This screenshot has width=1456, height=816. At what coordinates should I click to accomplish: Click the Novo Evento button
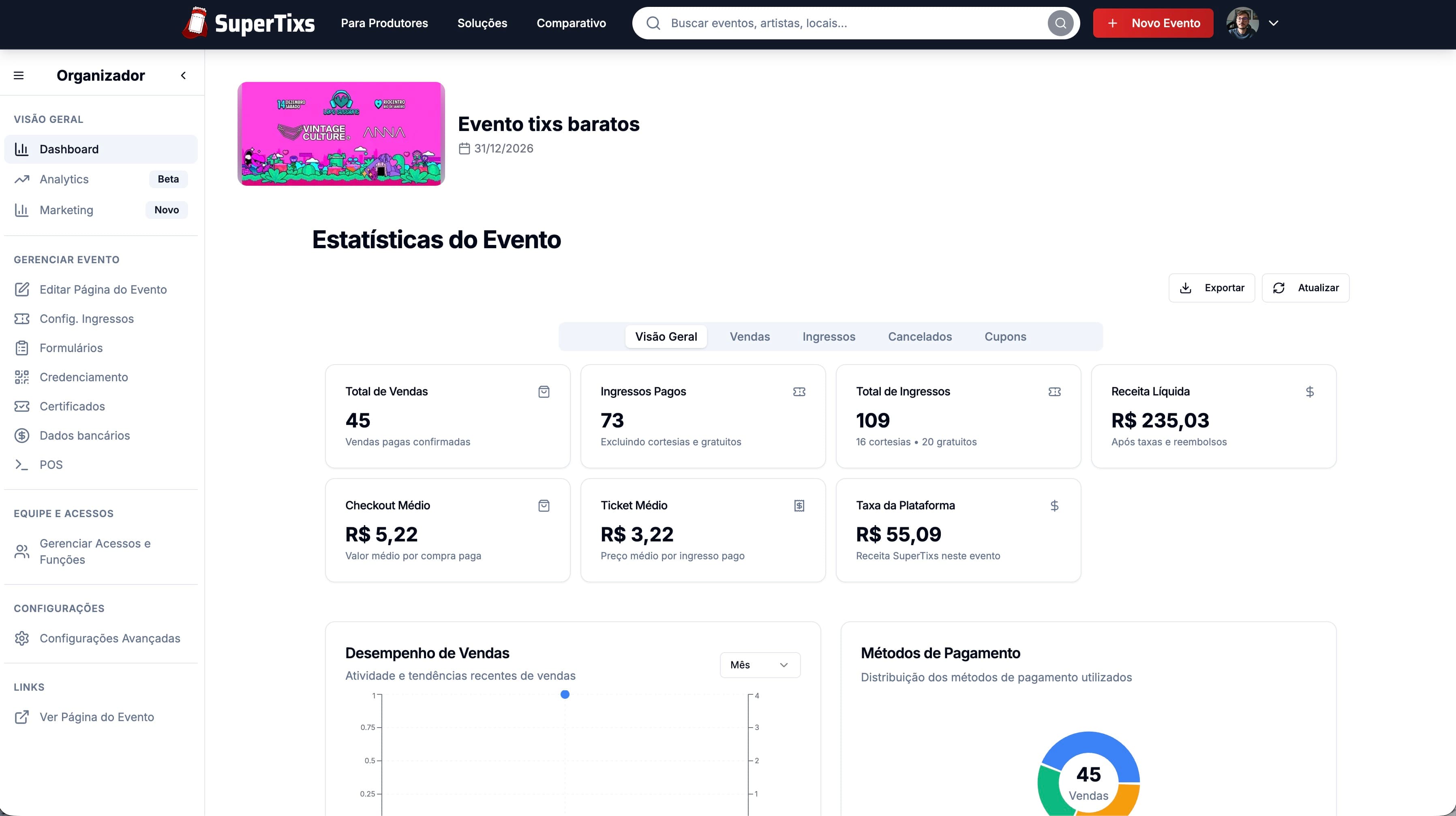click(x=1152, y=23)
